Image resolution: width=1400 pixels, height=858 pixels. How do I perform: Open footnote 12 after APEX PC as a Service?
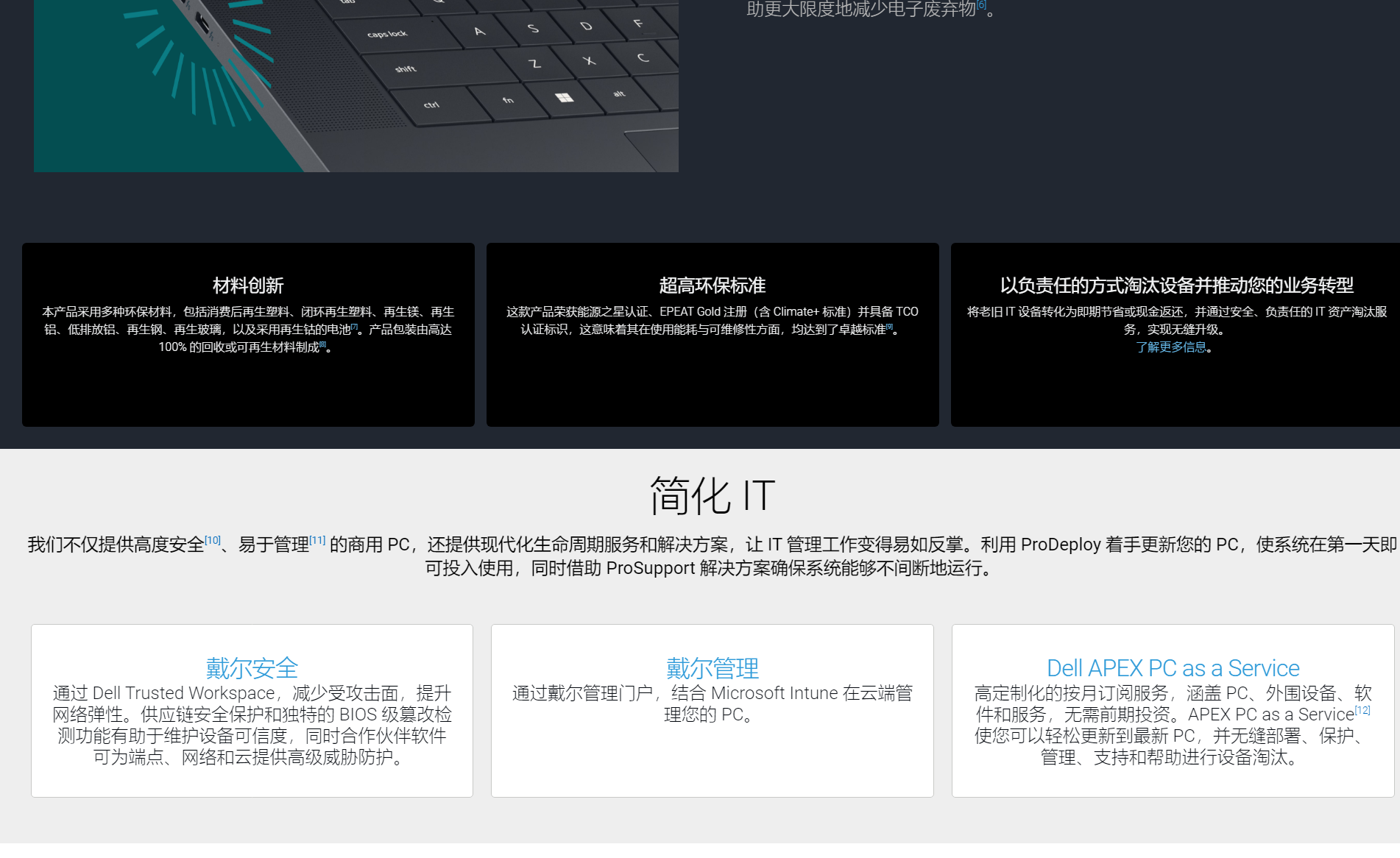pyautogui.click(x=1362, y=710)
